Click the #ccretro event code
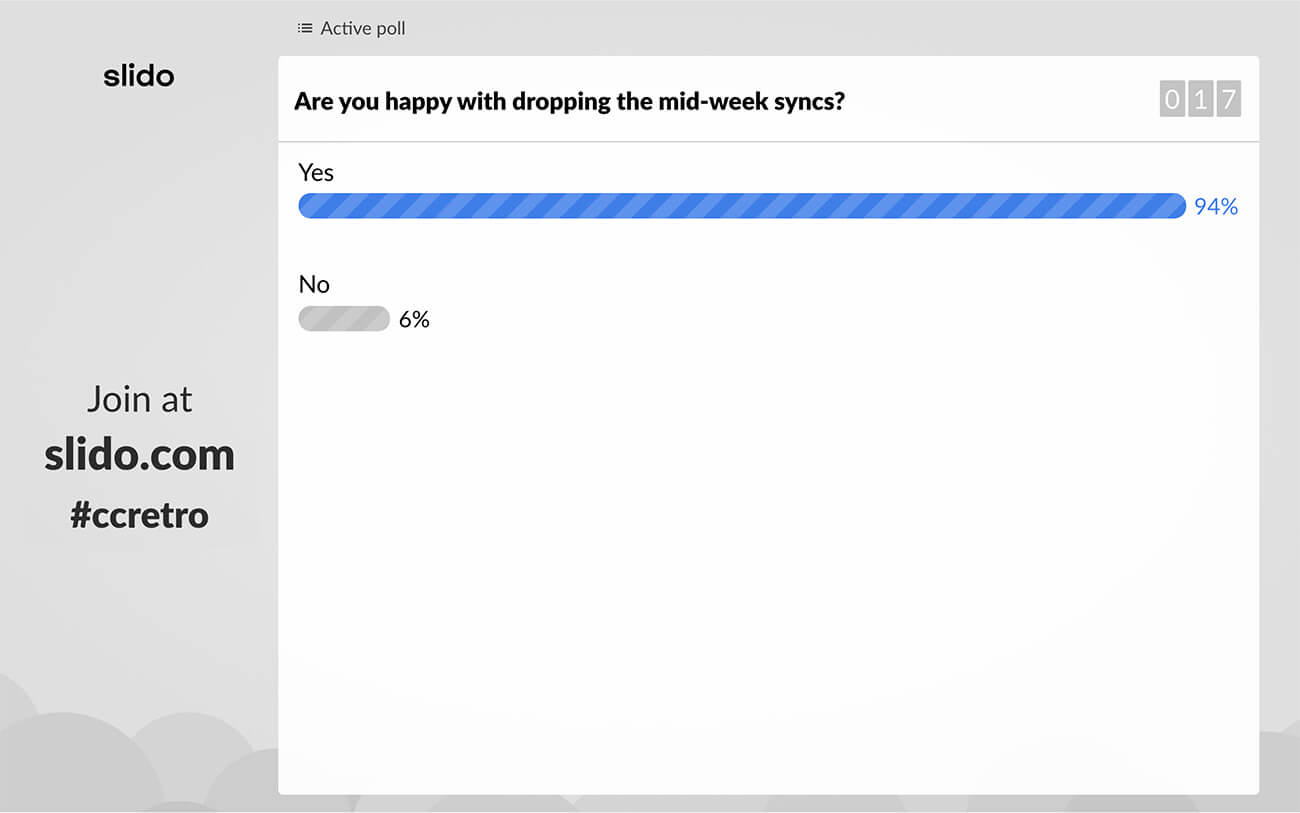Screen dimensions: 1300x813 pos(139,514)
